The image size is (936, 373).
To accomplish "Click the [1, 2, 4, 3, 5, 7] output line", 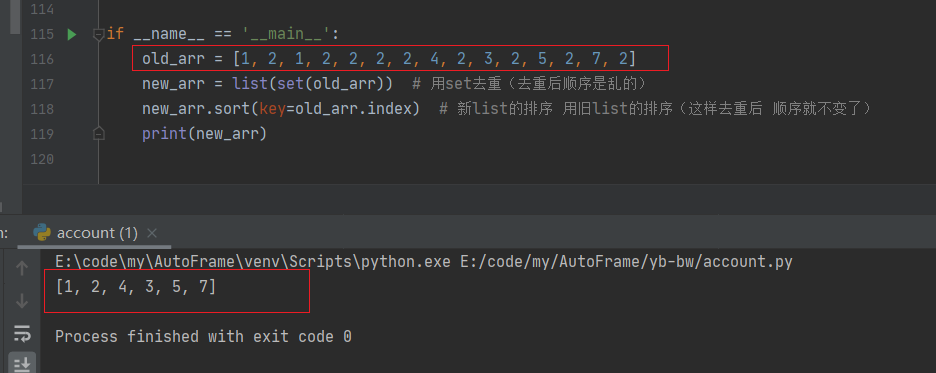I will pyautogui.click(x=136, y=287).
